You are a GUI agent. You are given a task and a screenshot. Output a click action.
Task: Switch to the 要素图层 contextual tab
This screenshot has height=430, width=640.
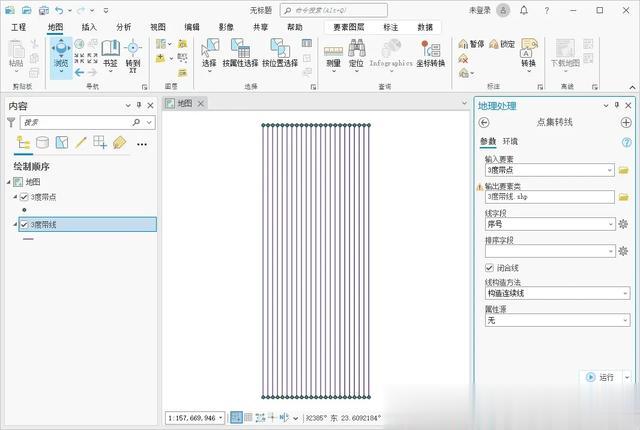coord(348,27)
